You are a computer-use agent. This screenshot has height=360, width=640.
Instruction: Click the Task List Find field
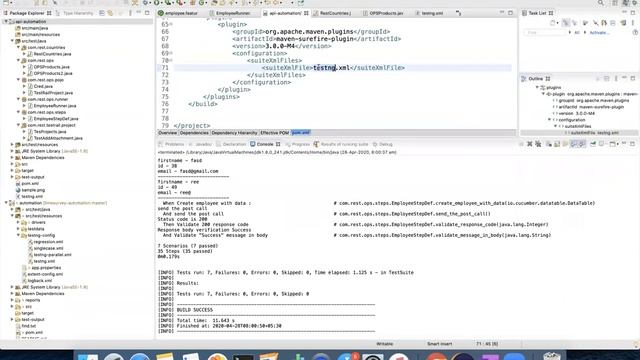click(x=545, y=32)
